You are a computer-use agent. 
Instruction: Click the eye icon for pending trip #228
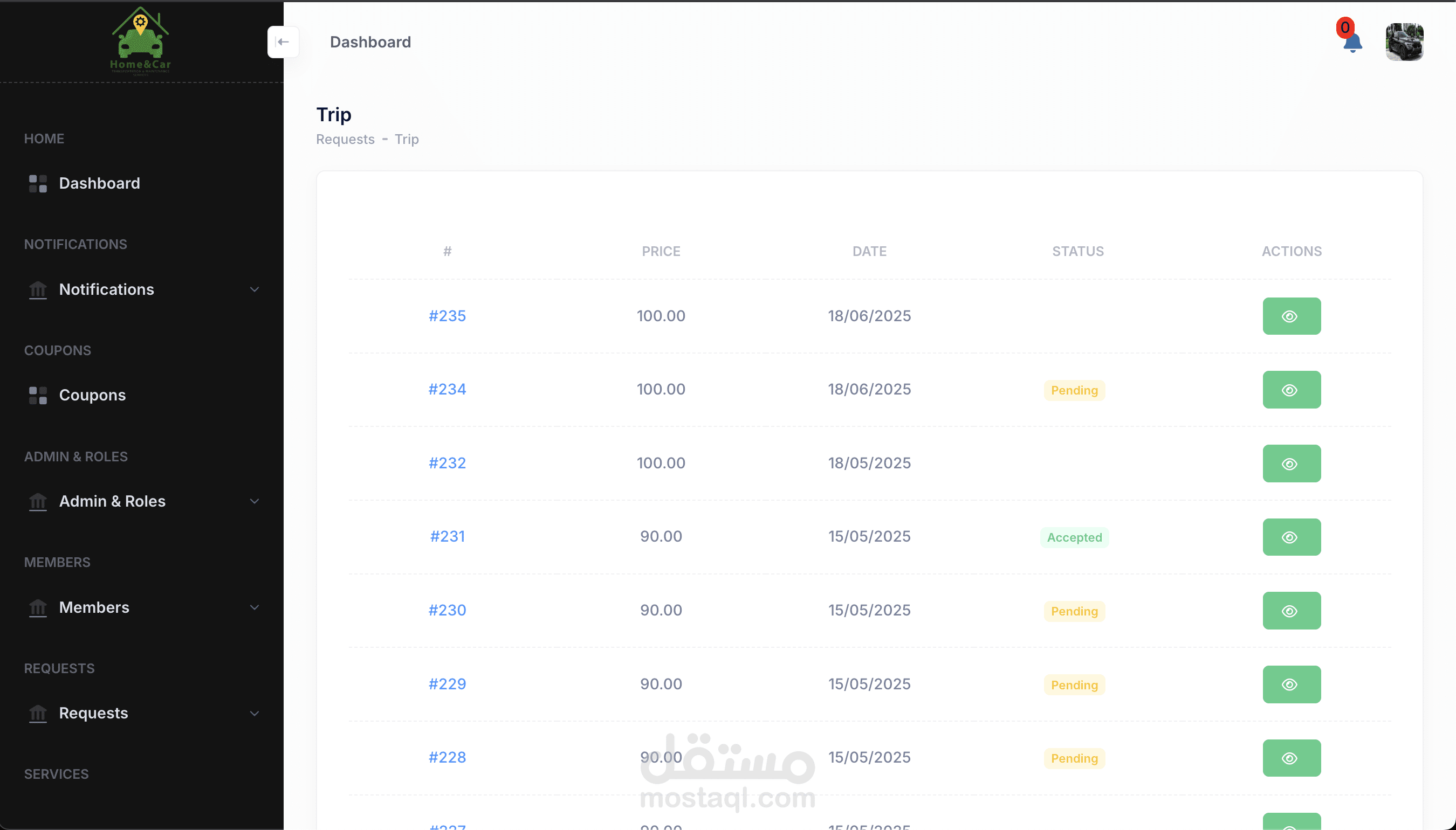pos(1291,758)
